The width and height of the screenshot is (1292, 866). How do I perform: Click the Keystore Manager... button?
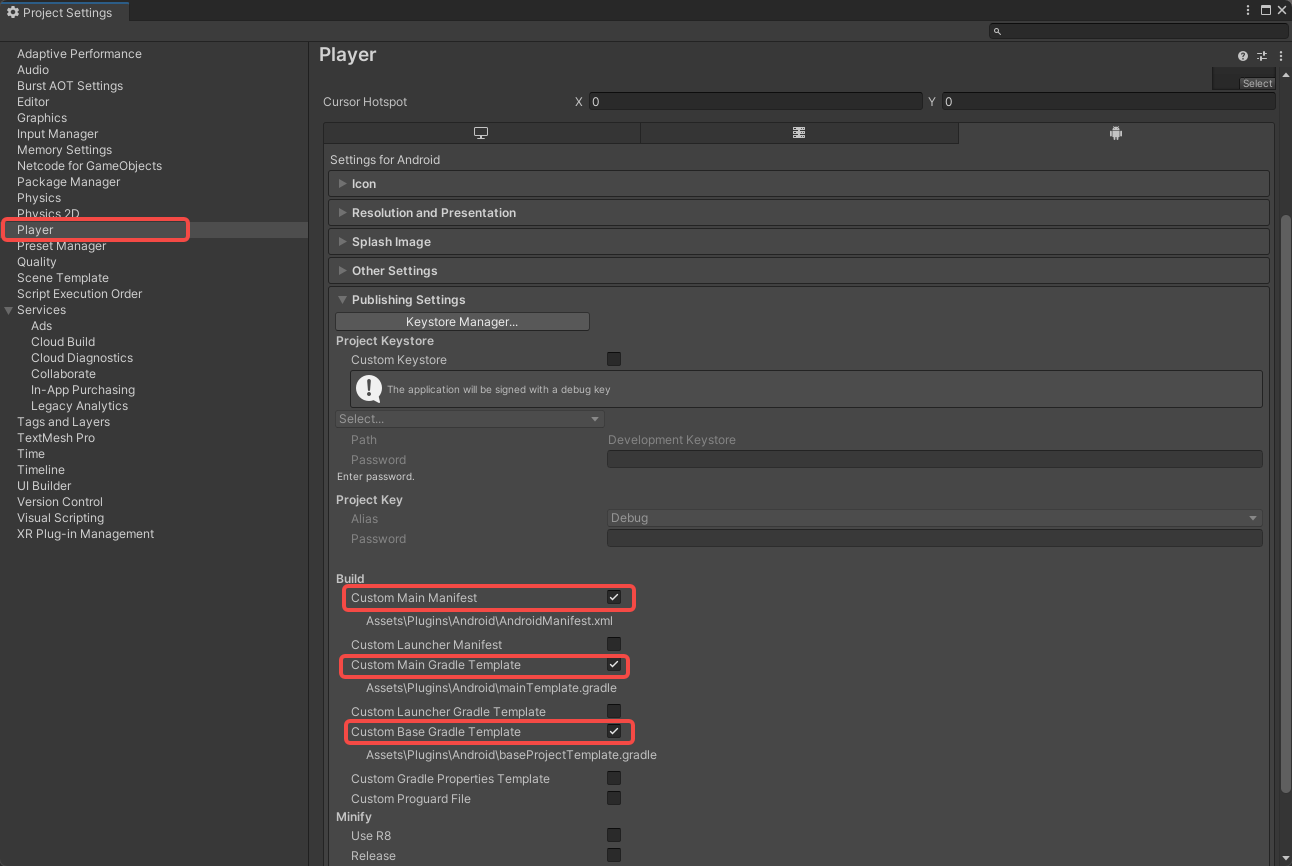(462, 322)
